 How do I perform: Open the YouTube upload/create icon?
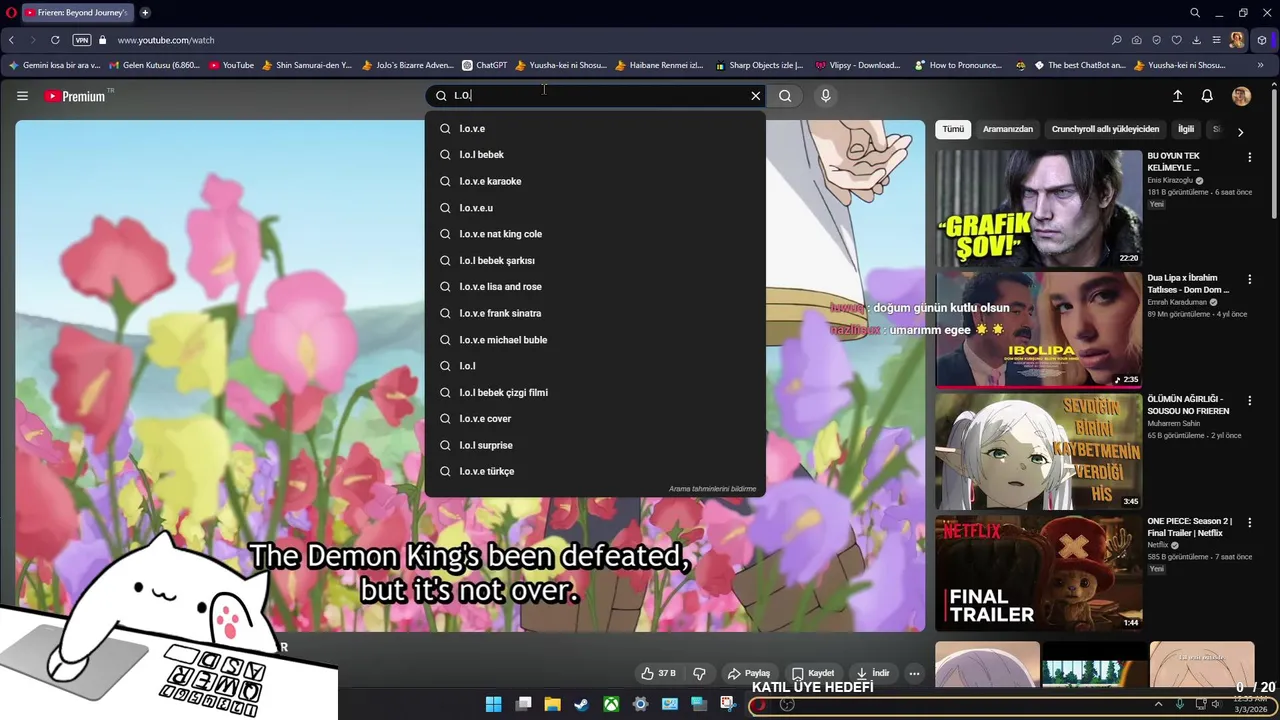[1177, 96]
